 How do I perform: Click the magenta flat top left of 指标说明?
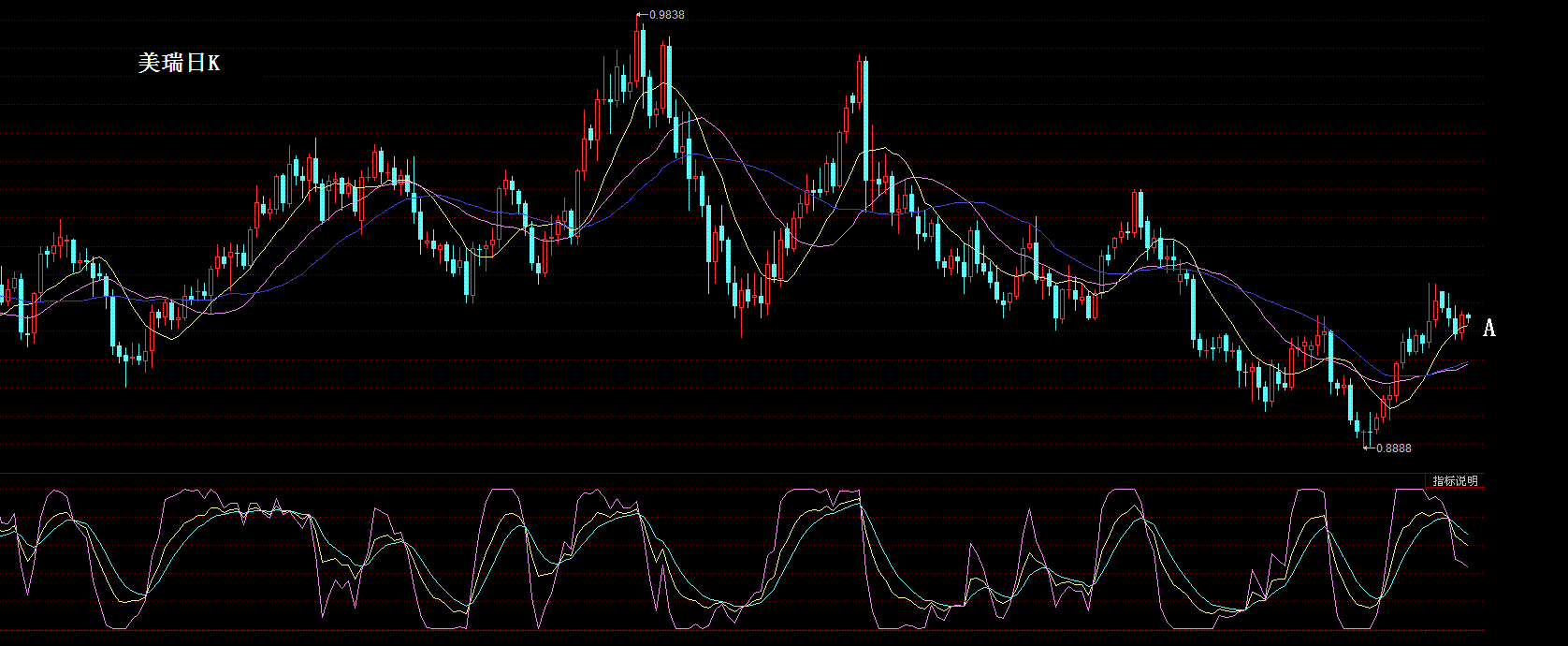pyautogui.click(x=1408, y=490)
